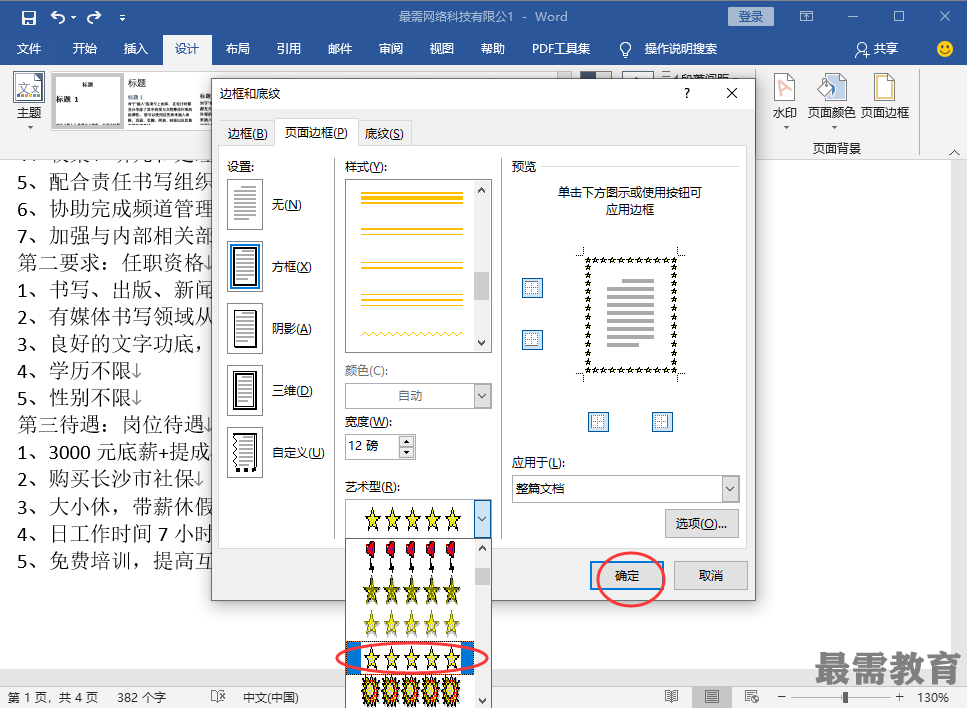Click the style list scroll down arrow
The image size is (967, 708).
point(482,343)
